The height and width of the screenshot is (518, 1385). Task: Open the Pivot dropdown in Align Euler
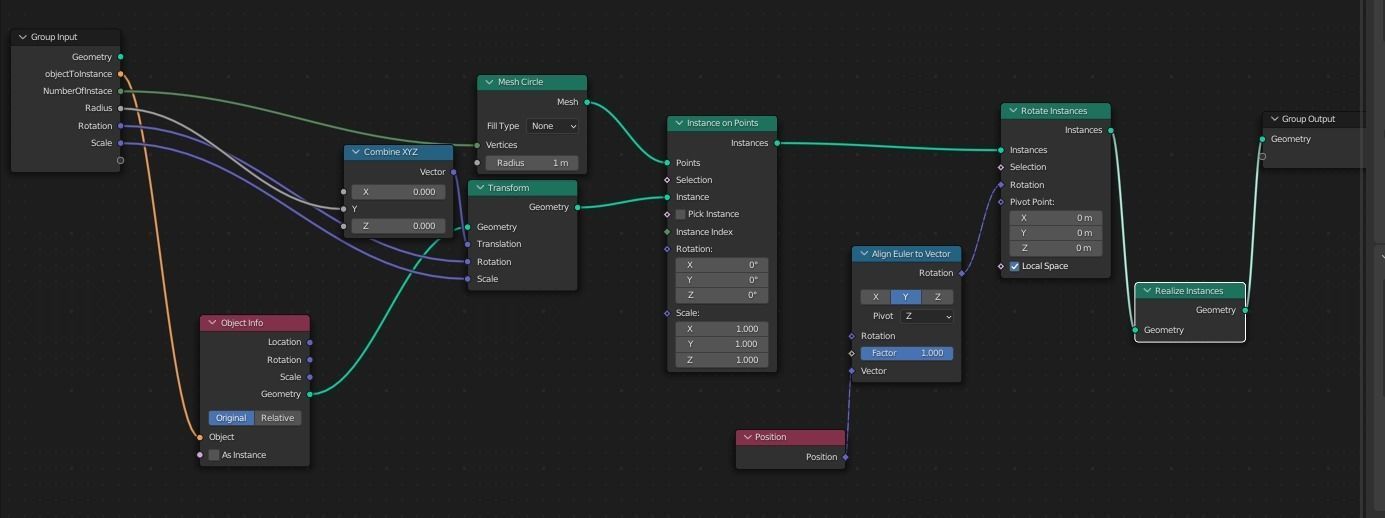(x=927, y=316)
